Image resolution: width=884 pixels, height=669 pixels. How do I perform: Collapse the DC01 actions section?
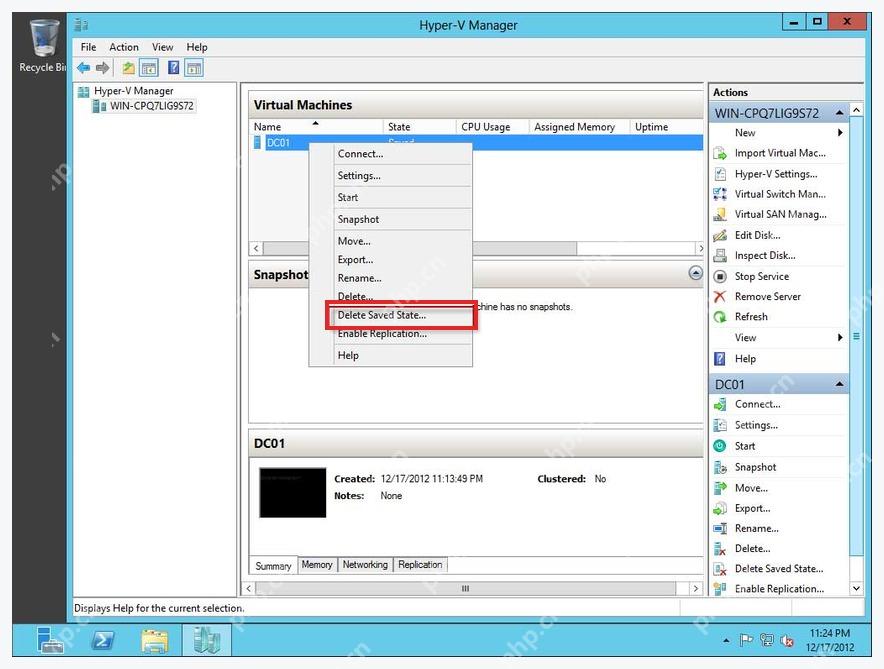pyautogui.click(x=839, y=384)
